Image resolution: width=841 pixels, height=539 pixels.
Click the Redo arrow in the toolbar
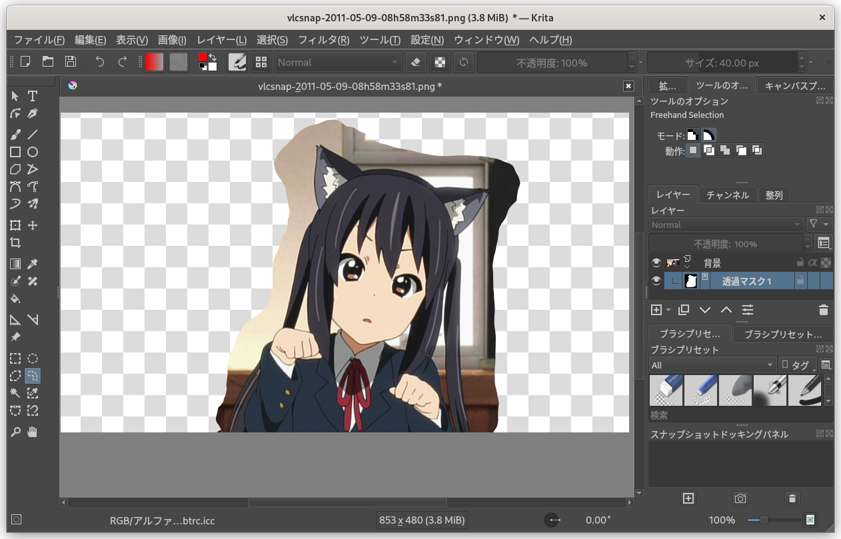[x=122, y=62]
